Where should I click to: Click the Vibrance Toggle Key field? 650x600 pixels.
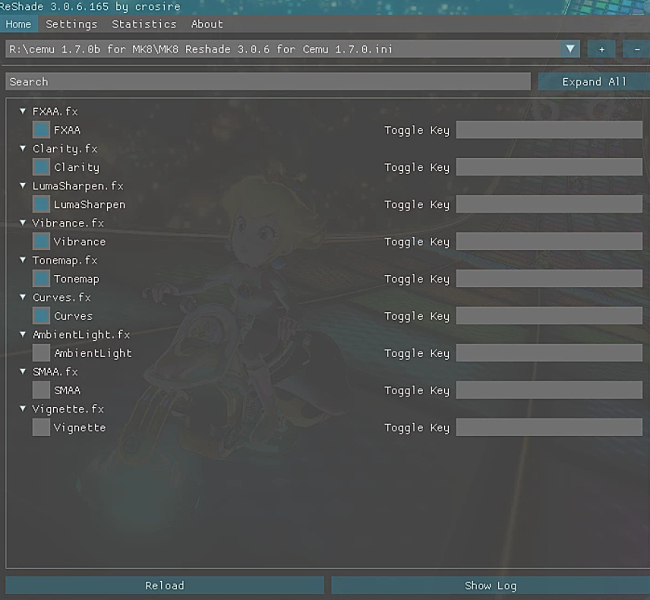tap(549, 241)
